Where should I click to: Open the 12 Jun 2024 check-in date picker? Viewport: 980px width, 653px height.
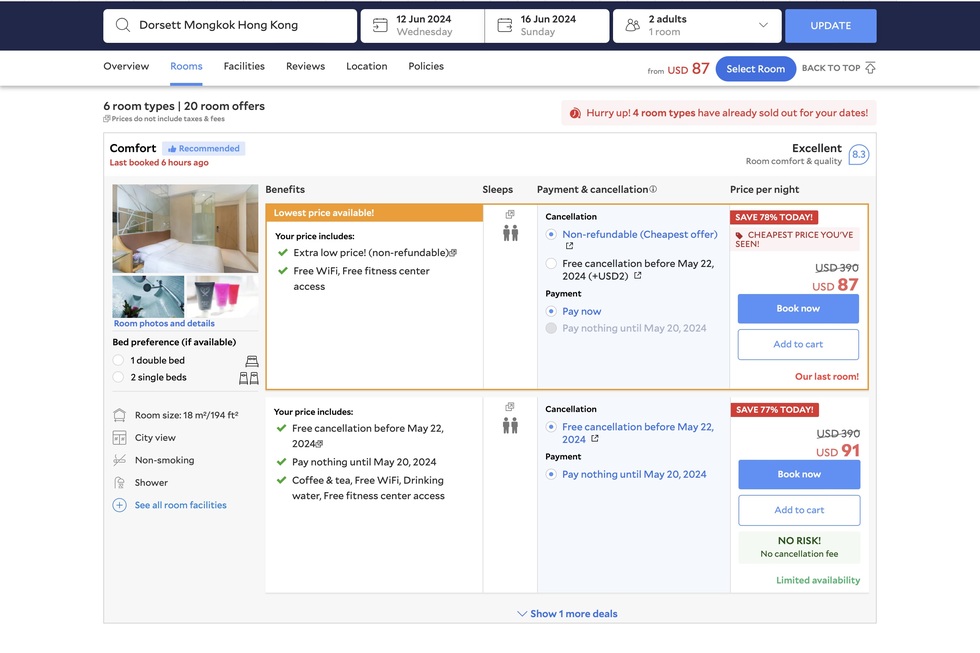(422, 26)
